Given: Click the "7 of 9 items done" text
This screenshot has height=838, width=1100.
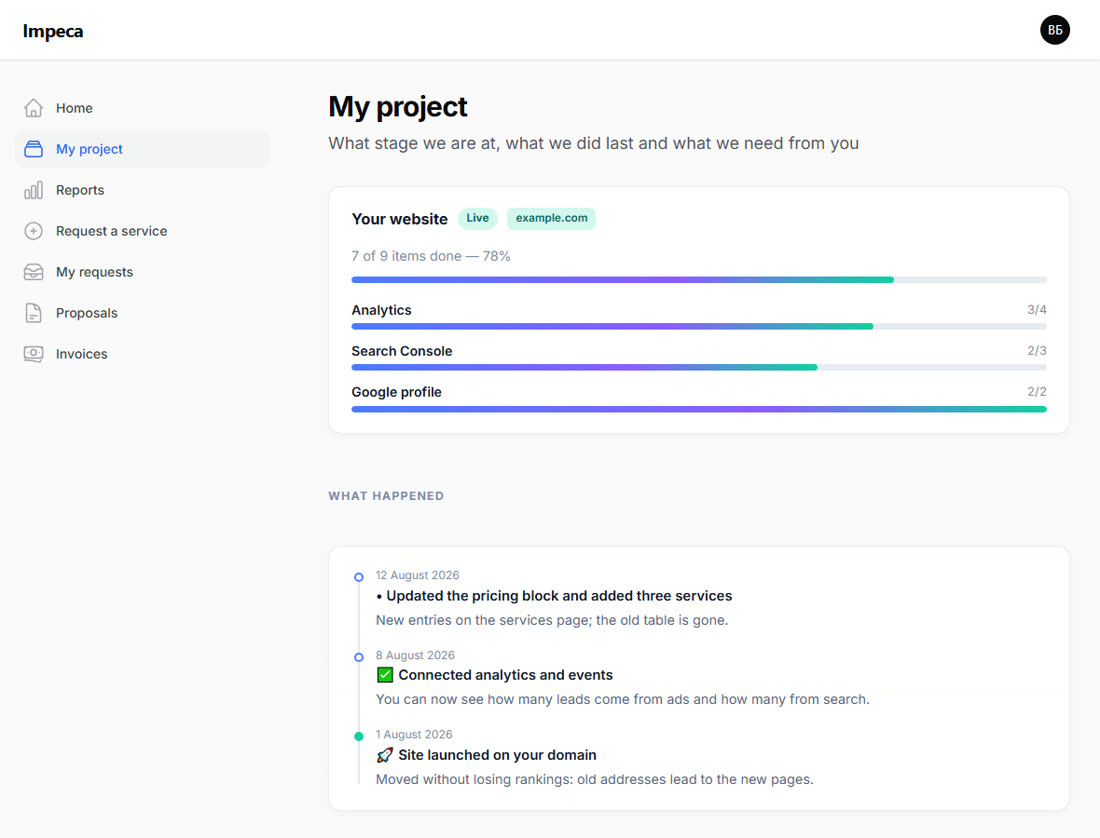Looking at the screenshot, I should (x=431, y=256).
